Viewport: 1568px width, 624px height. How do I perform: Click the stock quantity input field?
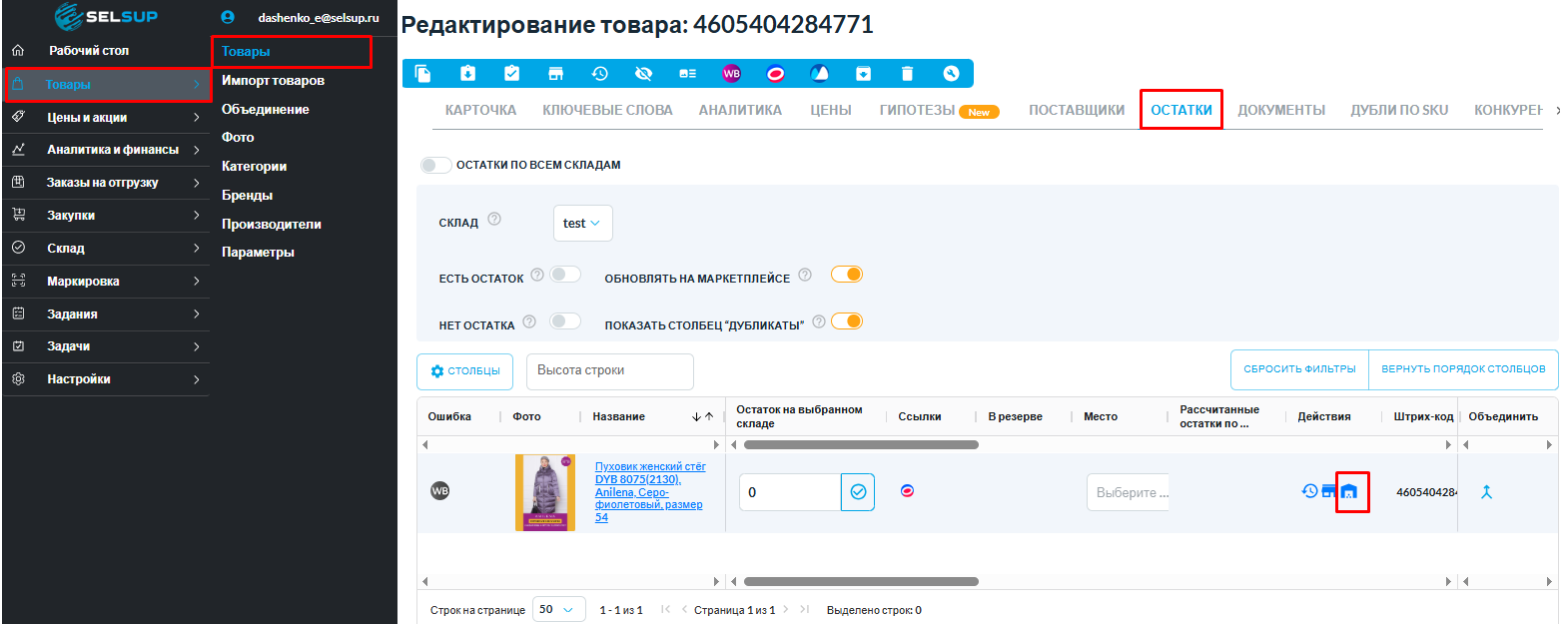point(789,492)
